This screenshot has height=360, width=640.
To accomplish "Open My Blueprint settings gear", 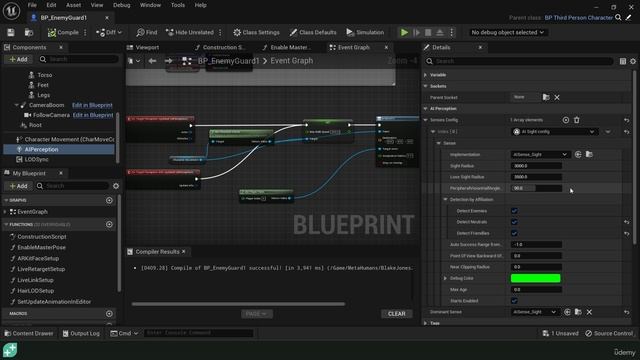I will (x=116, y=186).
